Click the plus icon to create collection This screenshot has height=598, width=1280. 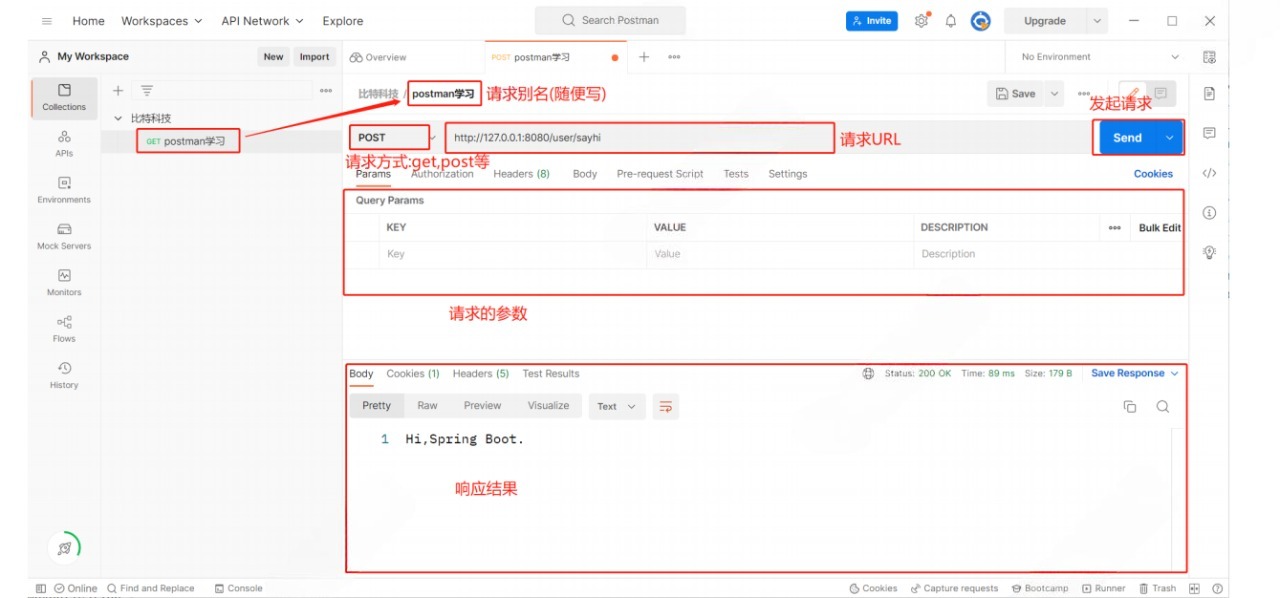(x=118, y=90)
